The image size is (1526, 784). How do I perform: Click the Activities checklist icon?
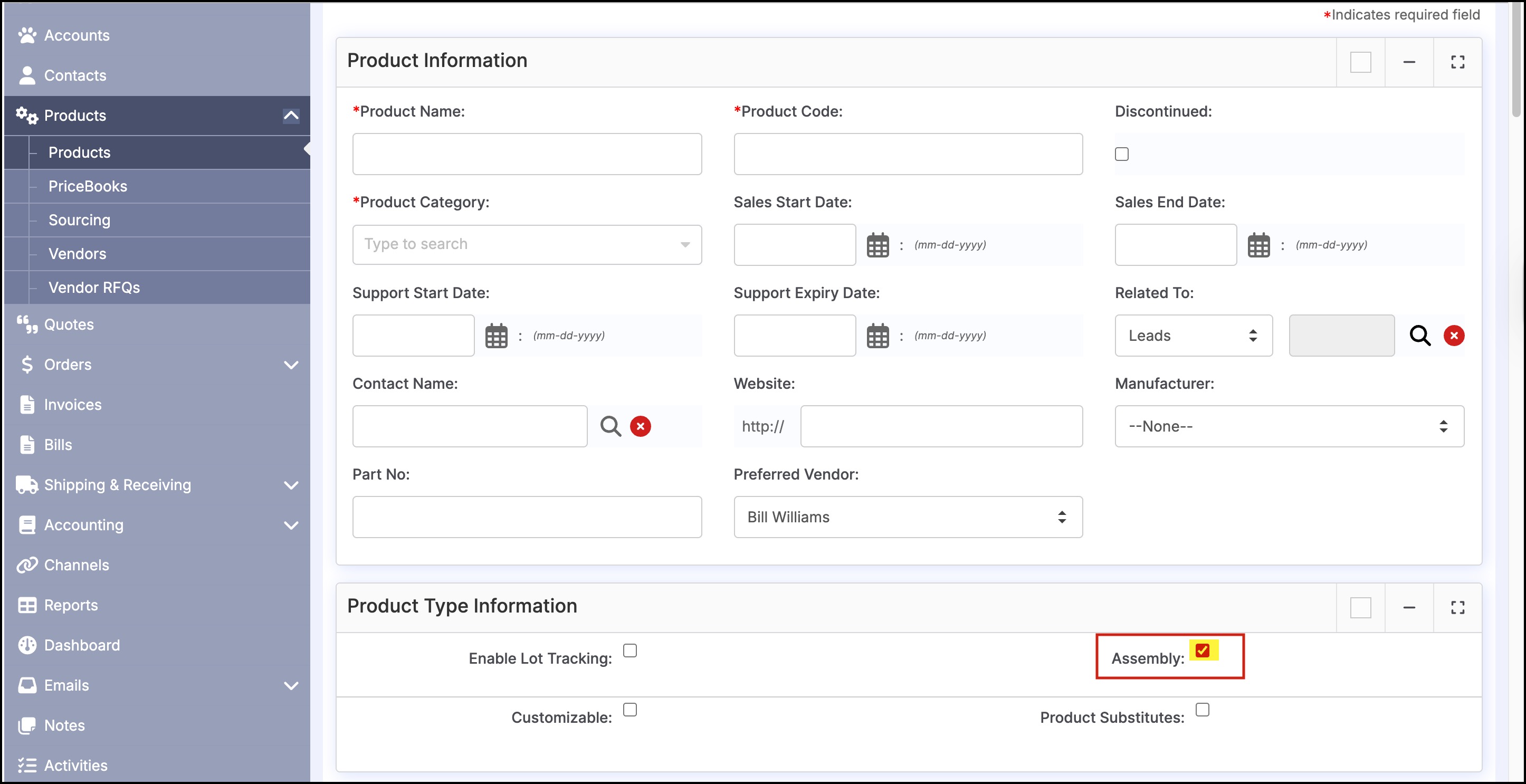[27, 766]
